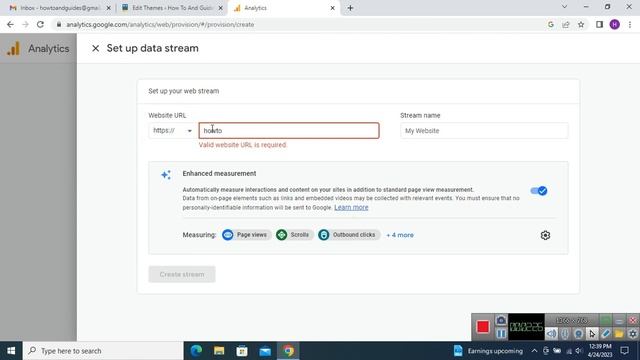Click the taskbar search box
Image resolution: width=640 pixels, height=360 pixels.
(x=103, y=351)
